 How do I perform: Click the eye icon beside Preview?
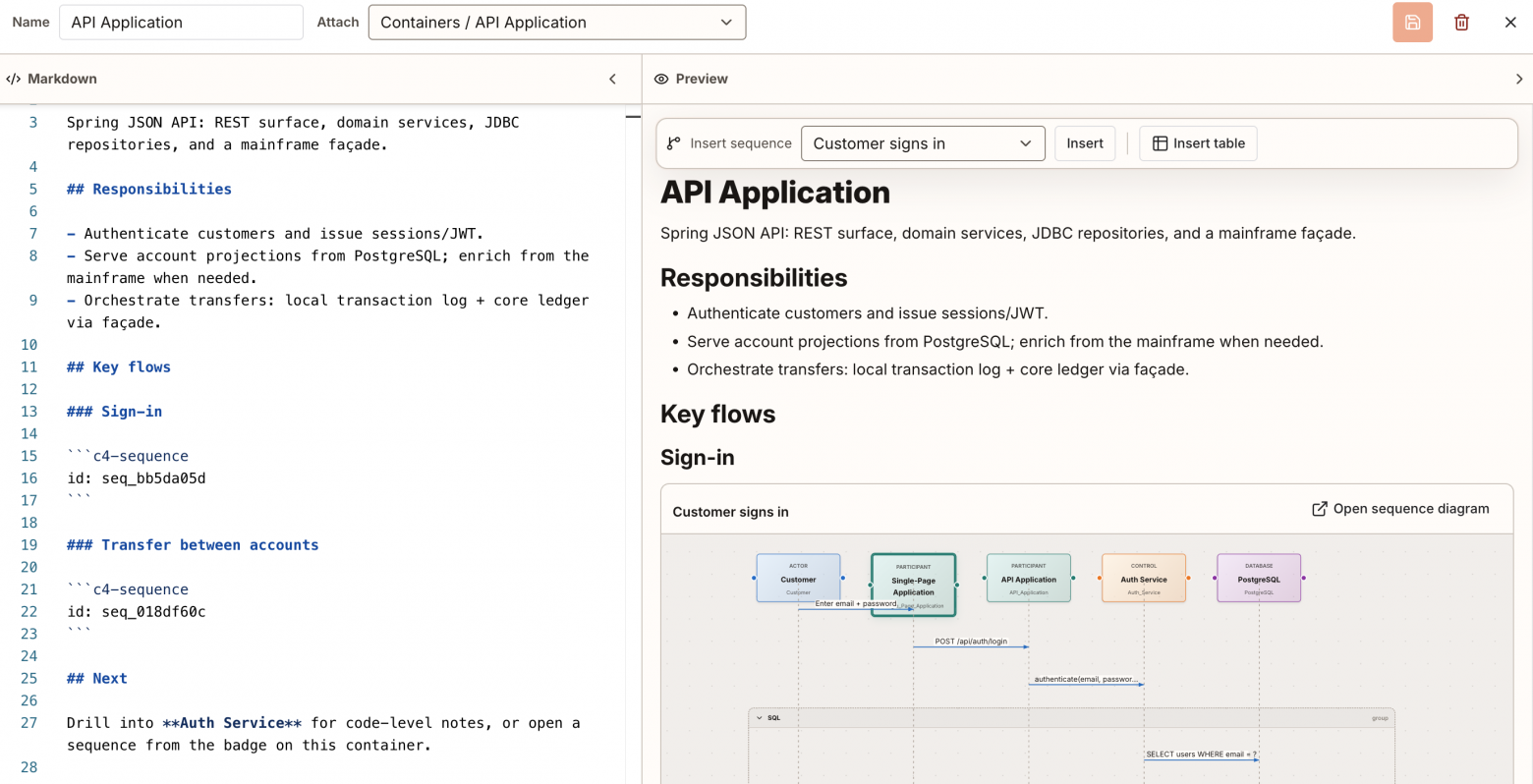click(x=661, y=79)
